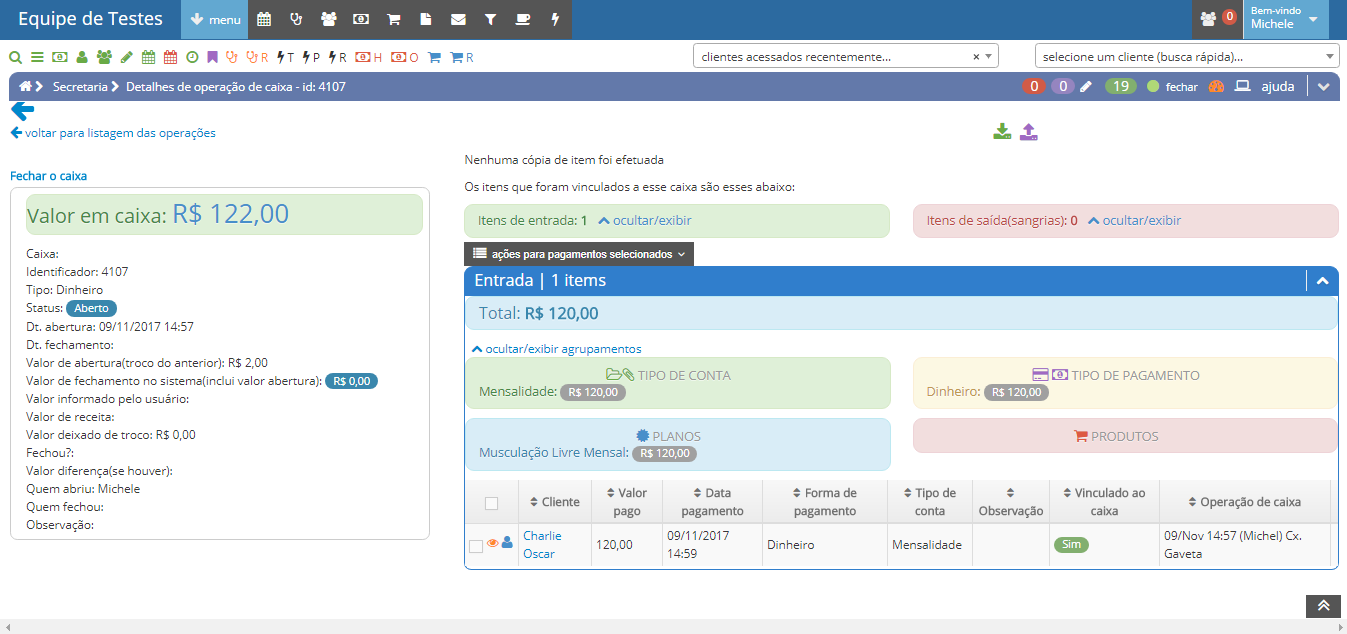The width and height of the screenshot is (1347, 634).
Task: Click the coffee cup icon in navbar
Action: click(x=522, y=19)
